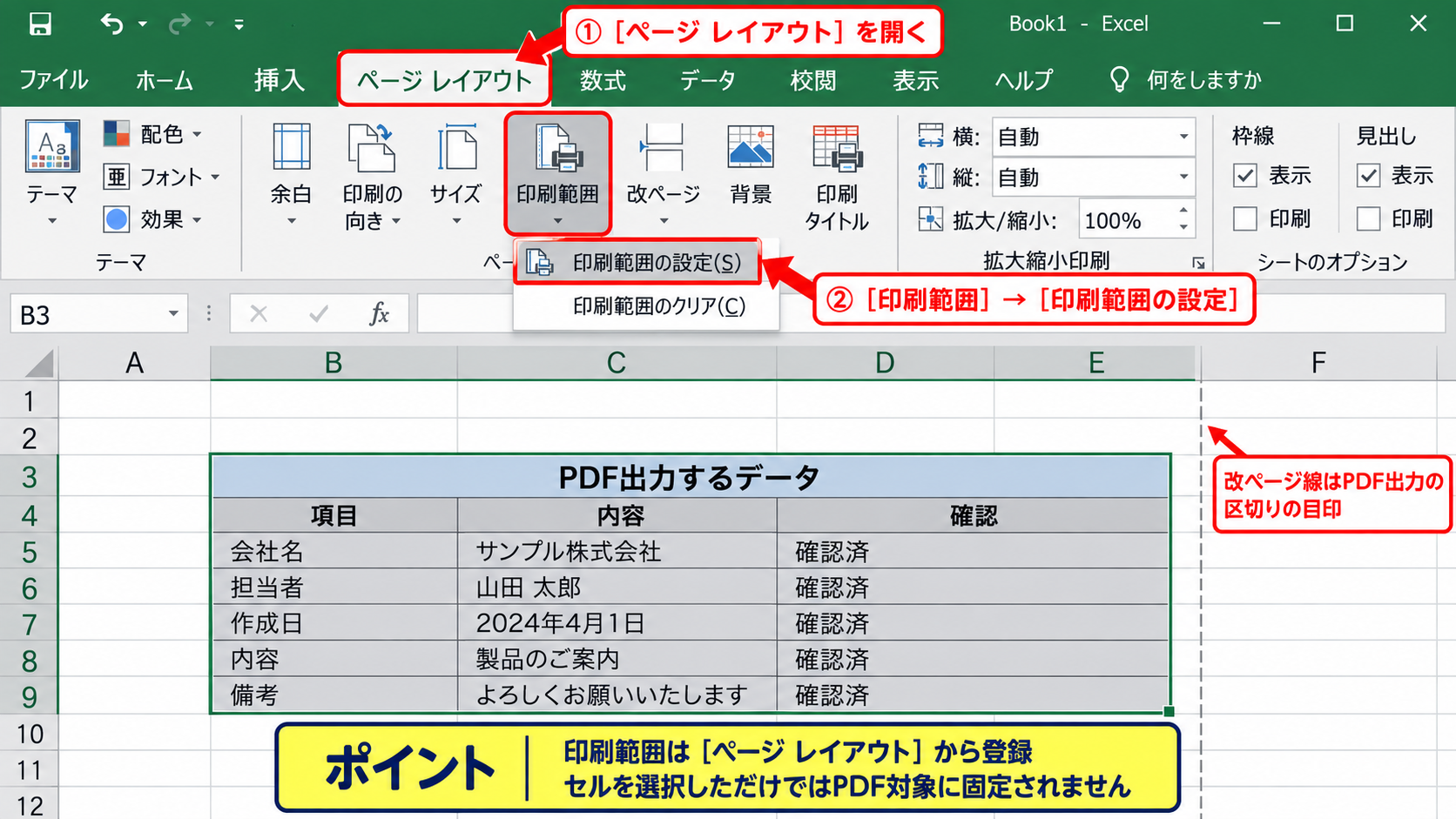The image size is (1456, 819).
Task: Increase the 拡大/縮小 percentage spinner
Action: tap(1183, 211)
